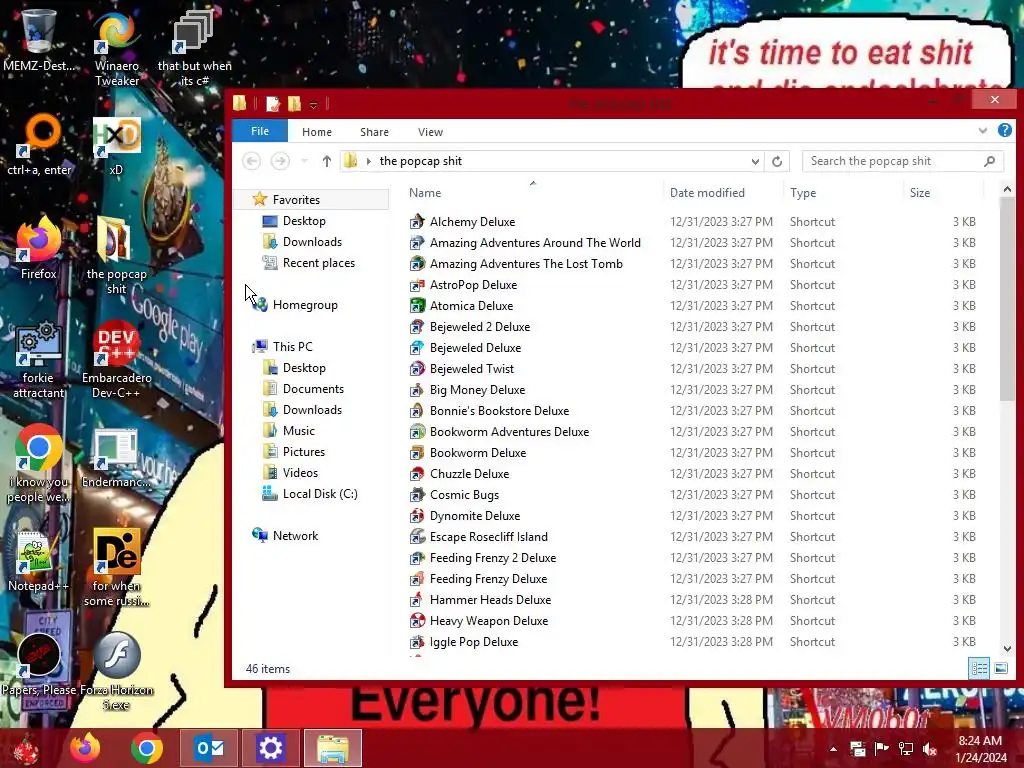Select Feeding Frenzy 2 Deluxe shortcut
1024x768 pixels.
[x=492, y=558]
